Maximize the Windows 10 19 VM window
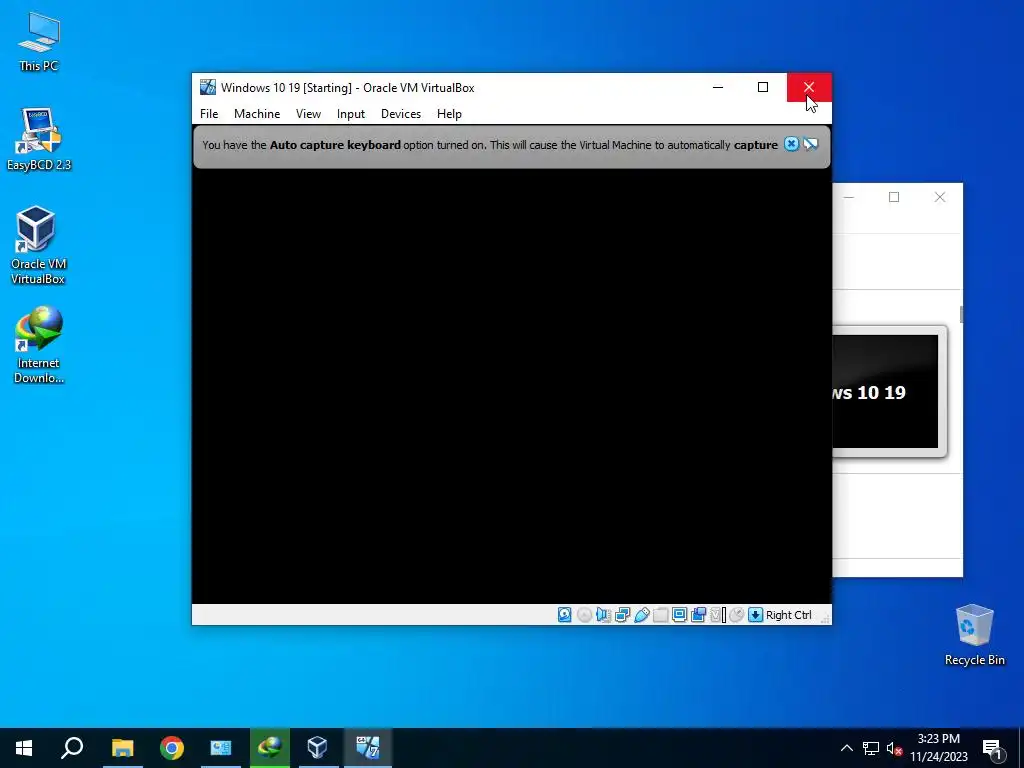This screenshot has height=768, width=1024. point(763,88)
